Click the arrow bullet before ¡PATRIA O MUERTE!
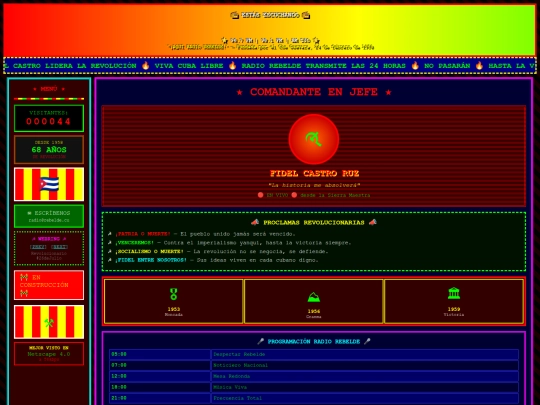This screenshot has height=405, width=540. [110, 234]
